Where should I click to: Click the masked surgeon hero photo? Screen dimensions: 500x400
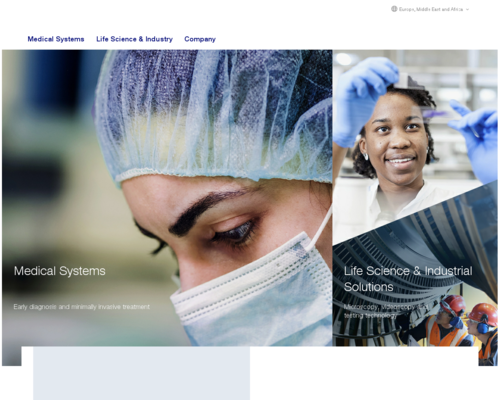167,198
